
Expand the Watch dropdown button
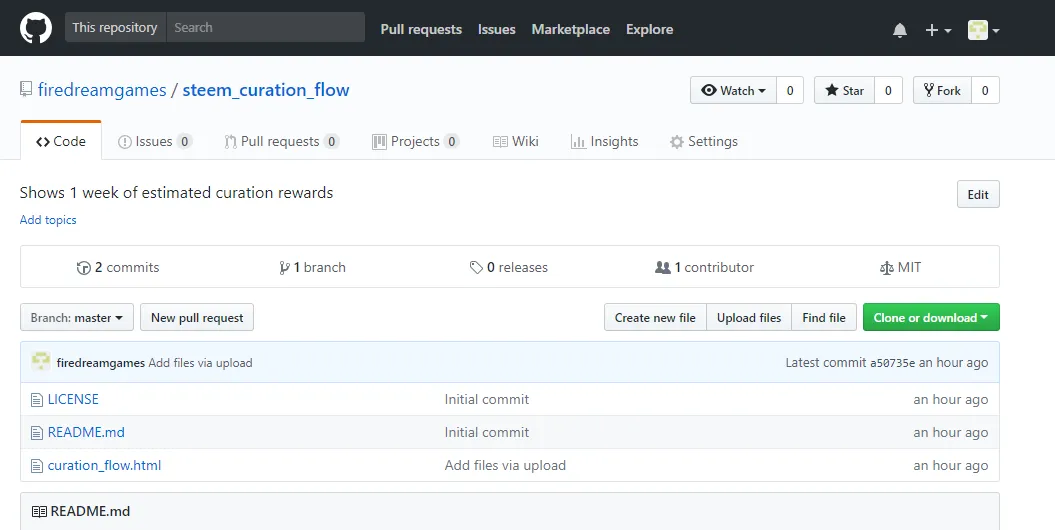733,90
